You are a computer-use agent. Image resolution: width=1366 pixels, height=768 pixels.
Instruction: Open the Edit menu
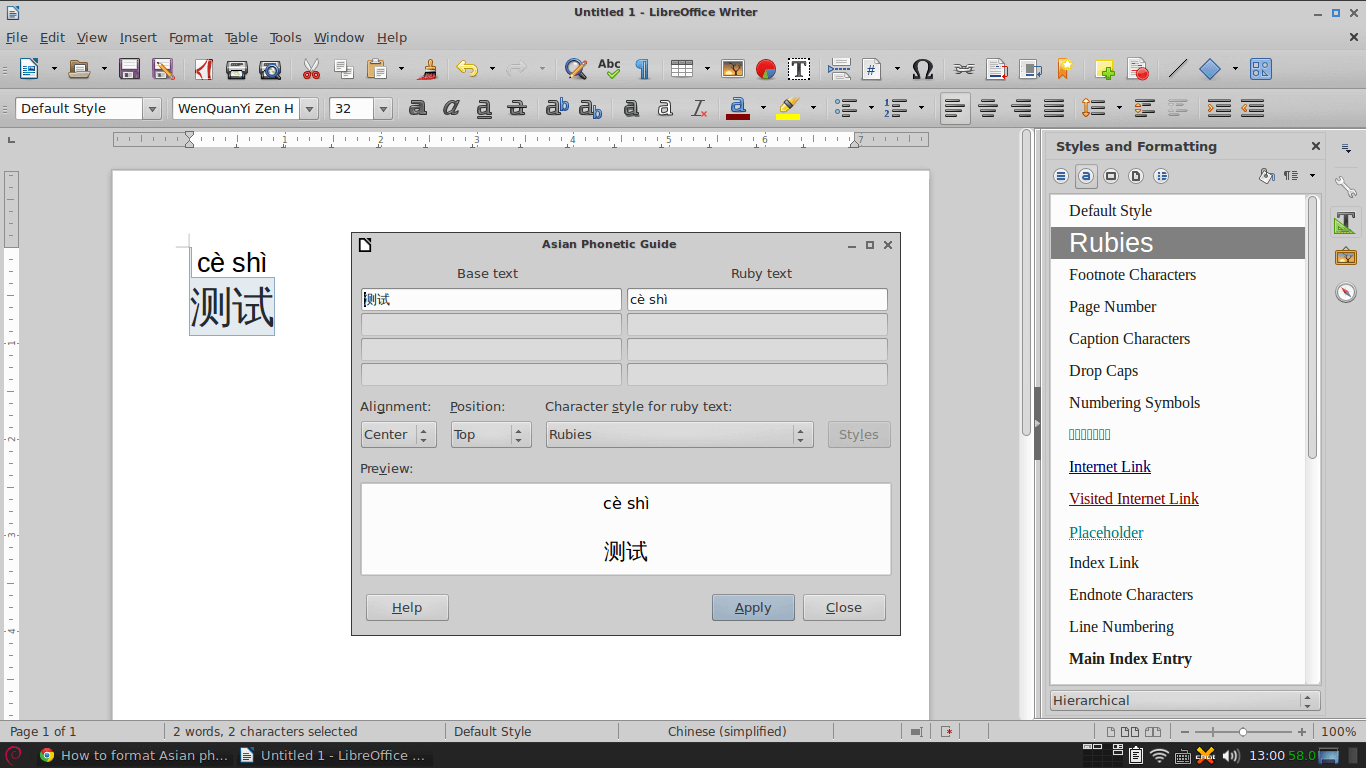52,37
